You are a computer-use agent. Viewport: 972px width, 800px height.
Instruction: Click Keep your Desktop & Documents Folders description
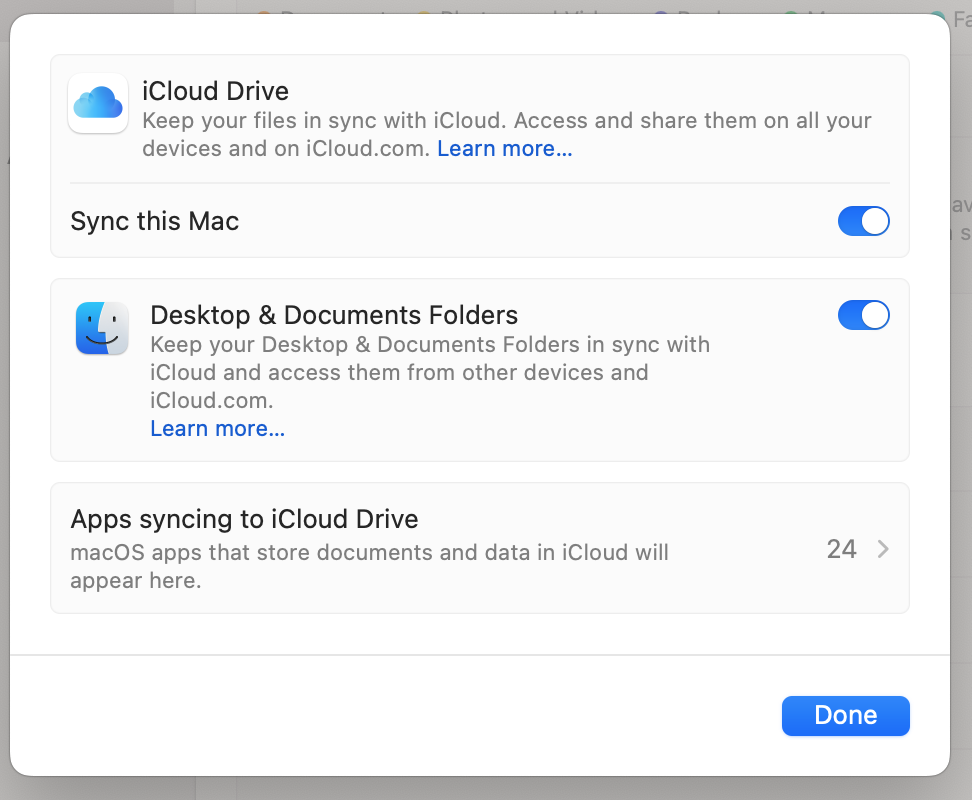coord(430,372)
